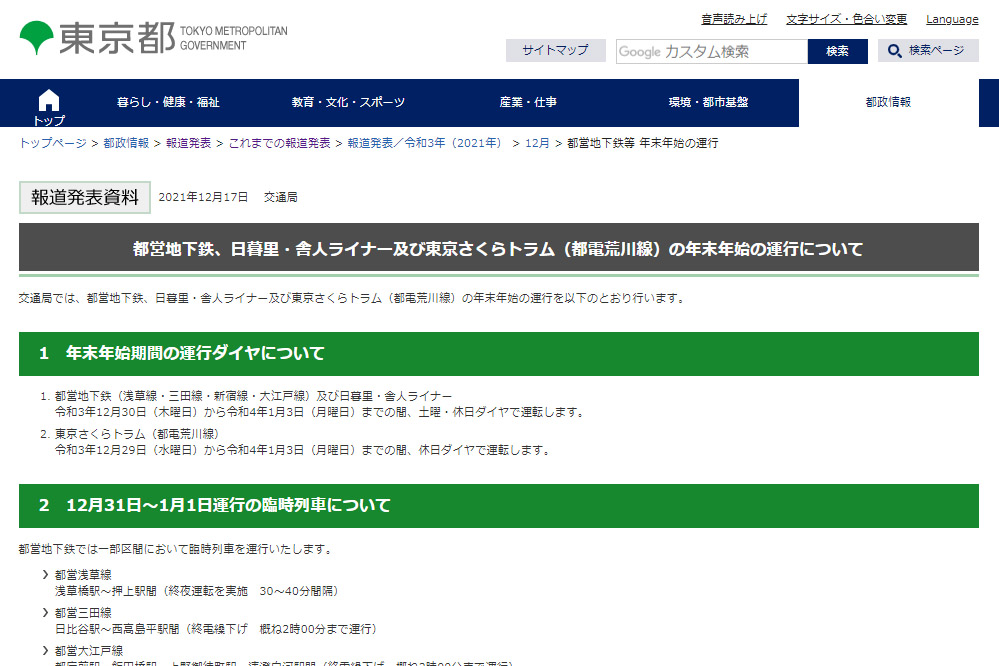The width and height of the screenshot is (999, 666).
Task: Click the 検索 search button
Action: pos(837,50)
